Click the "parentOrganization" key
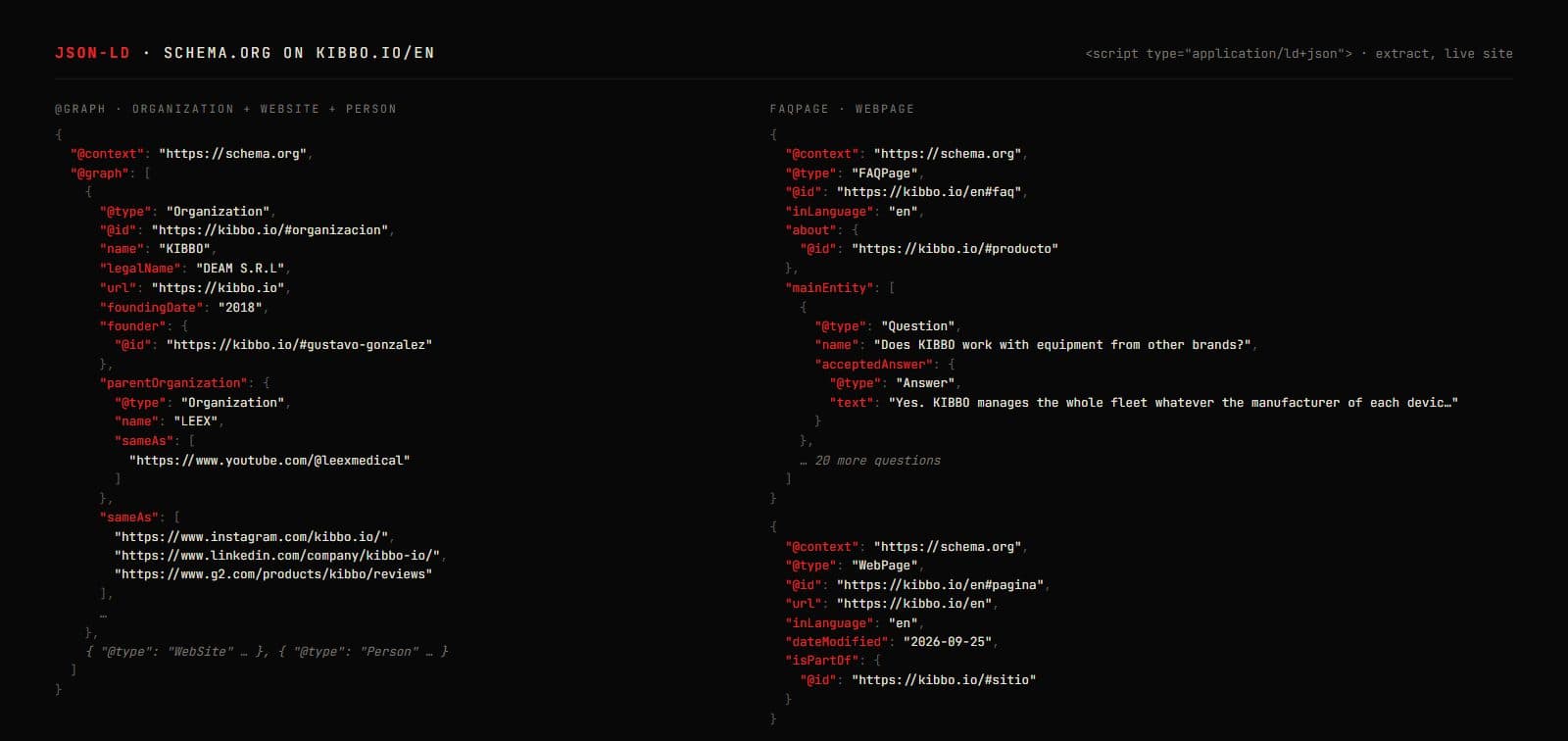Screen dimensions: 1568x741 tap(173, 383)
